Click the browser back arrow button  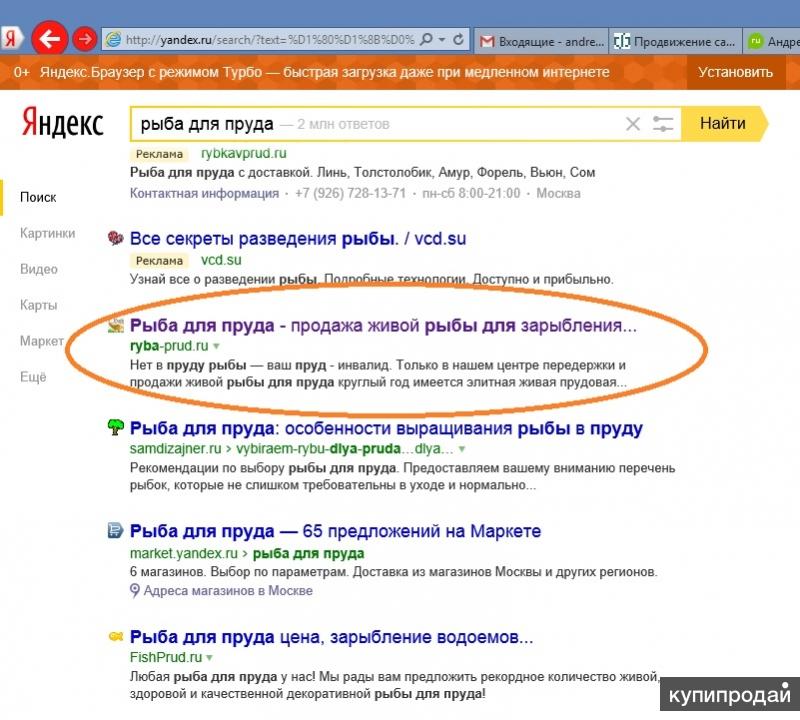click(x=49, y=39)
